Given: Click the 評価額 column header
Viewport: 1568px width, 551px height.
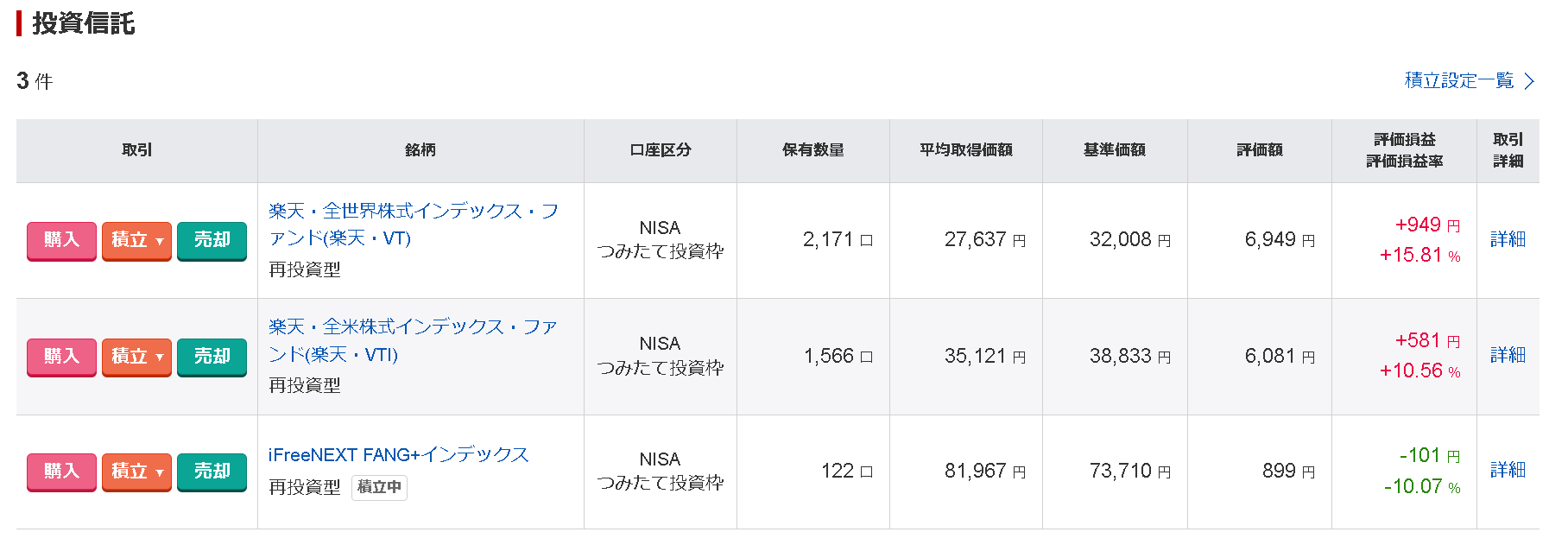Looking at the screenshot, I should pyautogui.click(x=1259, y=149).
